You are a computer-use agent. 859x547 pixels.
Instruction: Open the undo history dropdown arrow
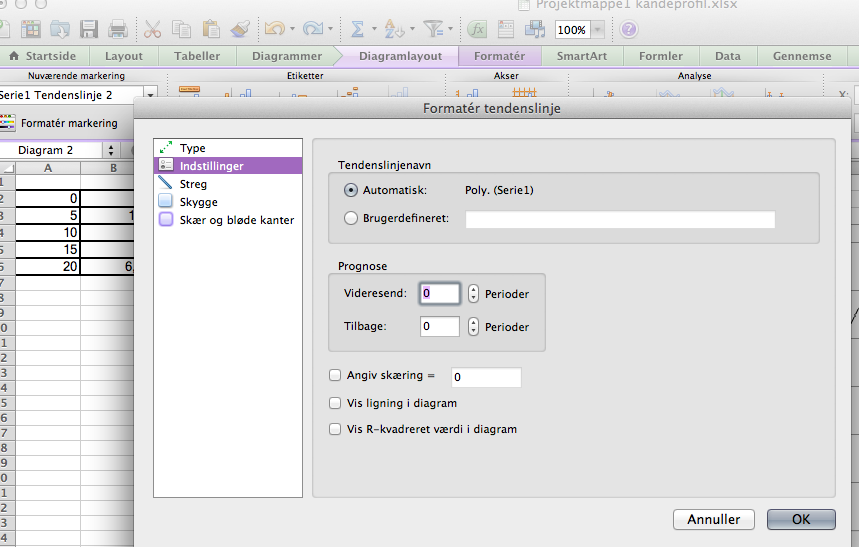click(293, 29)
